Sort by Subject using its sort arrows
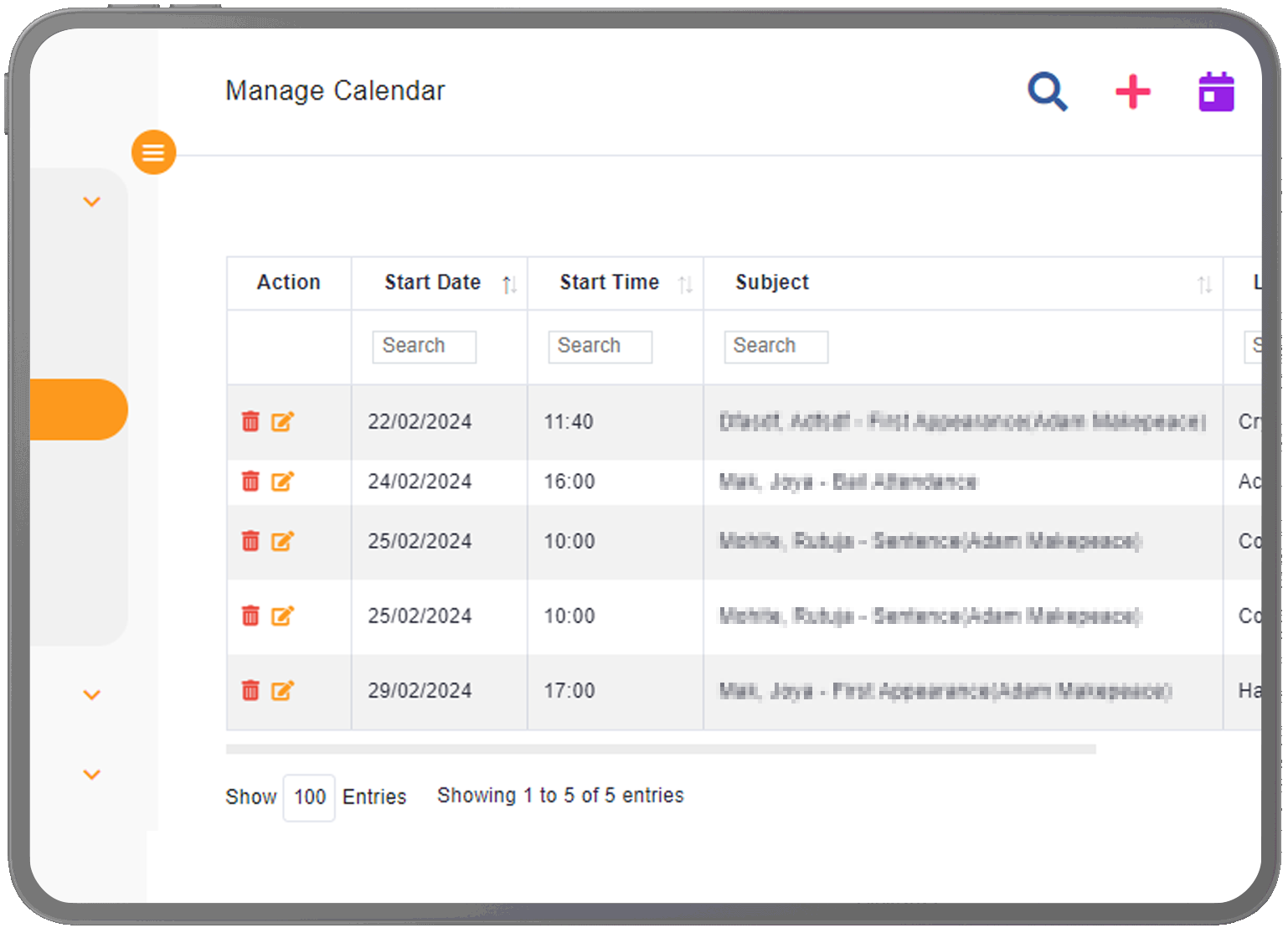This screenshot has width=1288, height=933. coord(1204,285)
